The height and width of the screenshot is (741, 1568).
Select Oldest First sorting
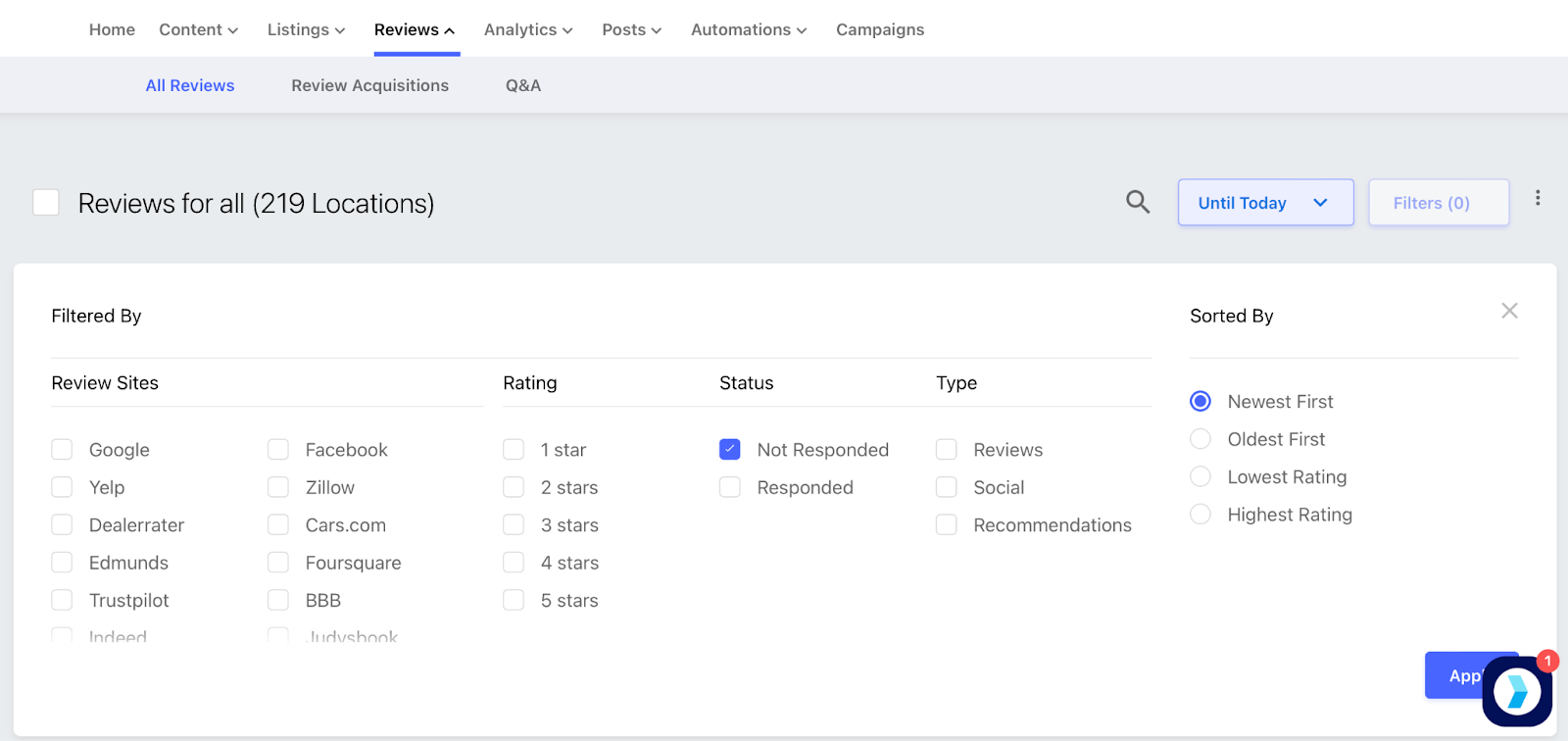pyautogui.click(x=1200, y=439)
